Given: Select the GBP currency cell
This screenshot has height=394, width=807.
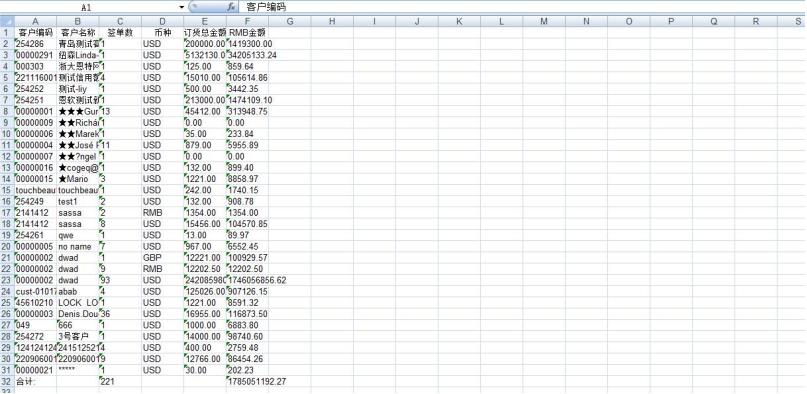Looking at the screenshot, I should (163, 258).
